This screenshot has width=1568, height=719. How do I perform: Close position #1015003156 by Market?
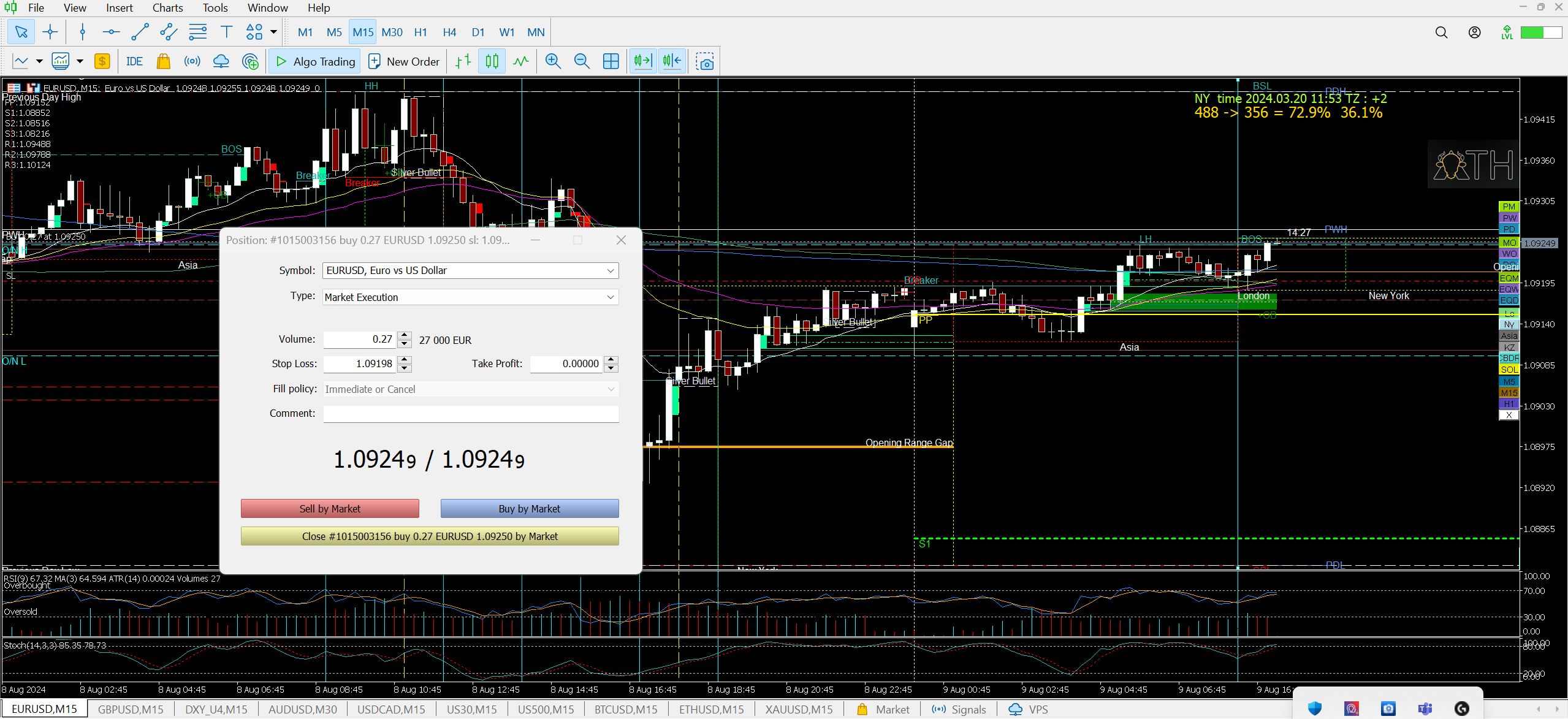pos(430,536)
